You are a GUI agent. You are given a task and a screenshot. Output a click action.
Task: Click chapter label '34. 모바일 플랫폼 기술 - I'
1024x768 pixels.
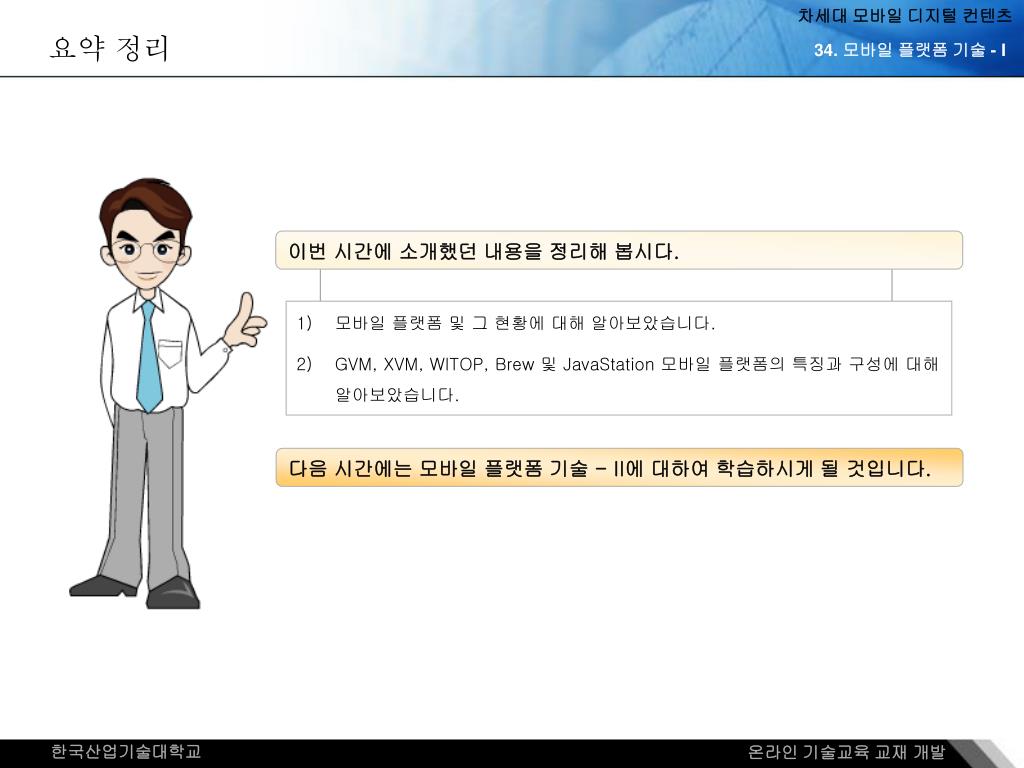[x=910, y=50]
